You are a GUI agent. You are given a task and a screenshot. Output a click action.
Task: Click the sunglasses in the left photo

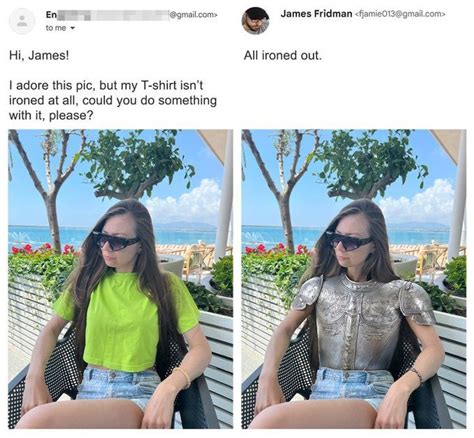point(116,241)
